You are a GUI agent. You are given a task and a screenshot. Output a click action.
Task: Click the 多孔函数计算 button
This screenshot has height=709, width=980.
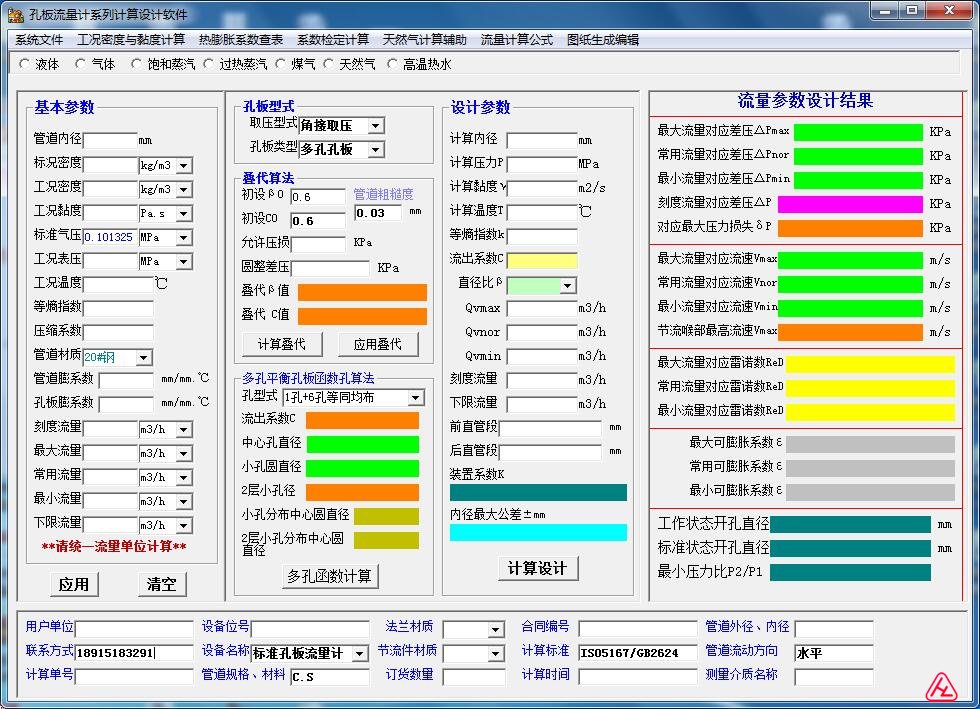coord(330,576)
